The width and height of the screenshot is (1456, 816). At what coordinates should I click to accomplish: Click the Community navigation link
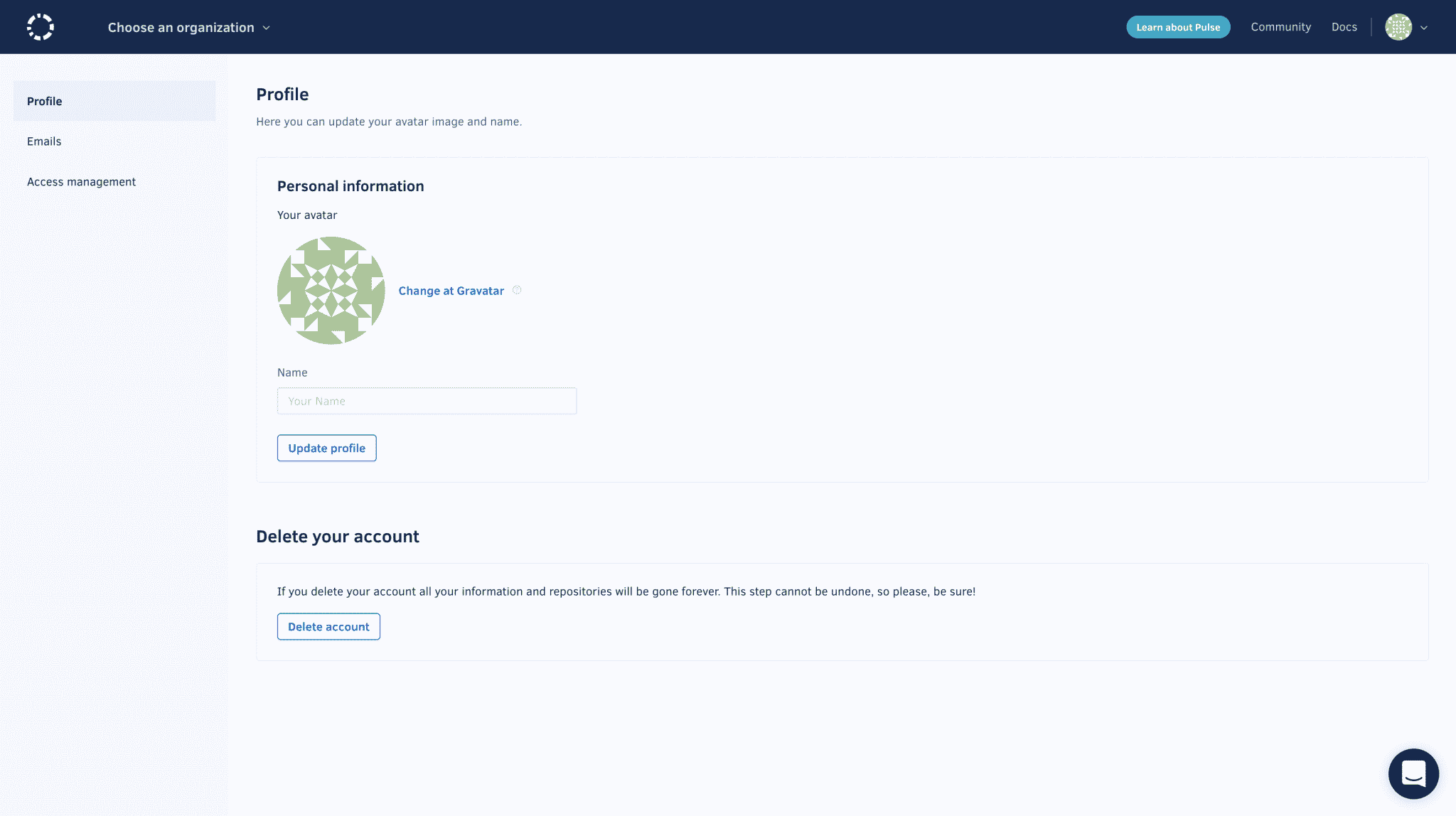pyautogui.click(x=1281, y=27)
